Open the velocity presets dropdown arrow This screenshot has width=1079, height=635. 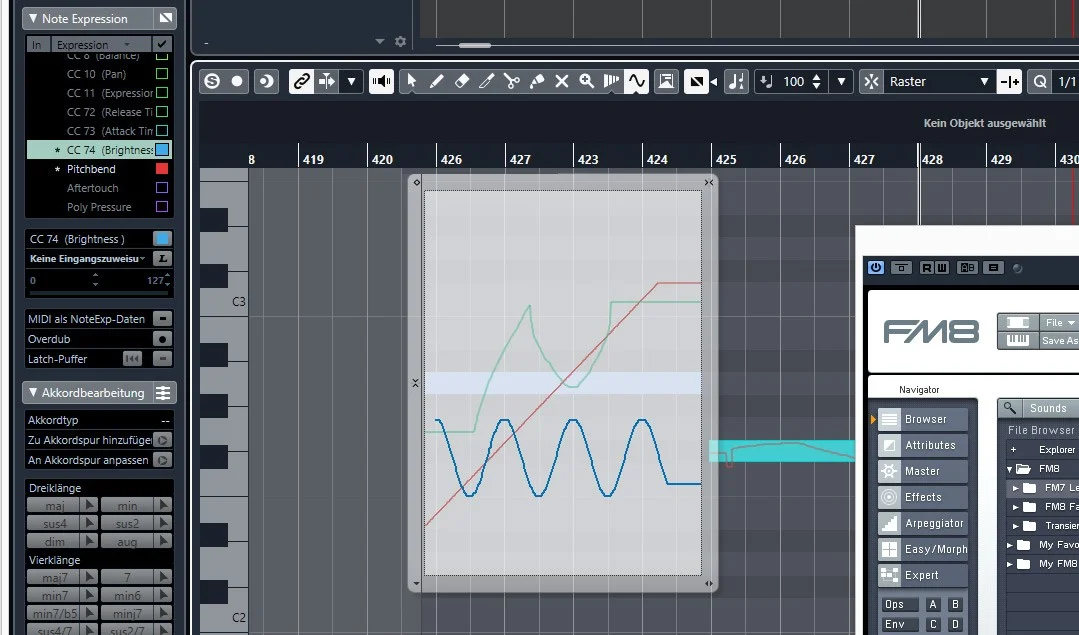click(x=841, y=81)
